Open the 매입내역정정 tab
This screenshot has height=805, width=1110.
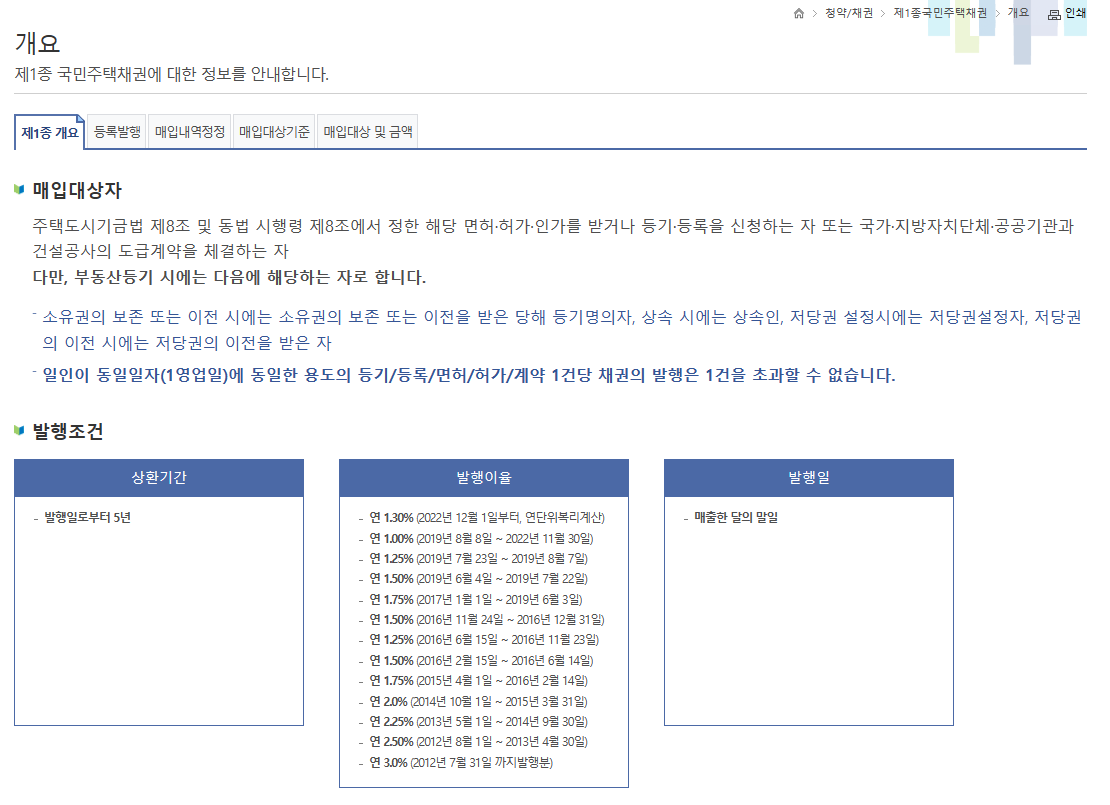pyautogui.click(x=192, y=130)
